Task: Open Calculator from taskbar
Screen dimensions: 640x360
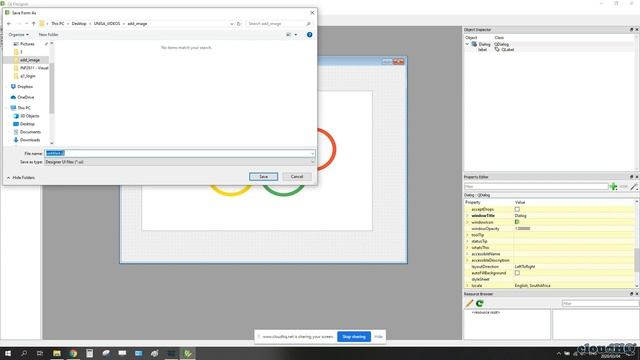Action: click(x=90, y=353)
